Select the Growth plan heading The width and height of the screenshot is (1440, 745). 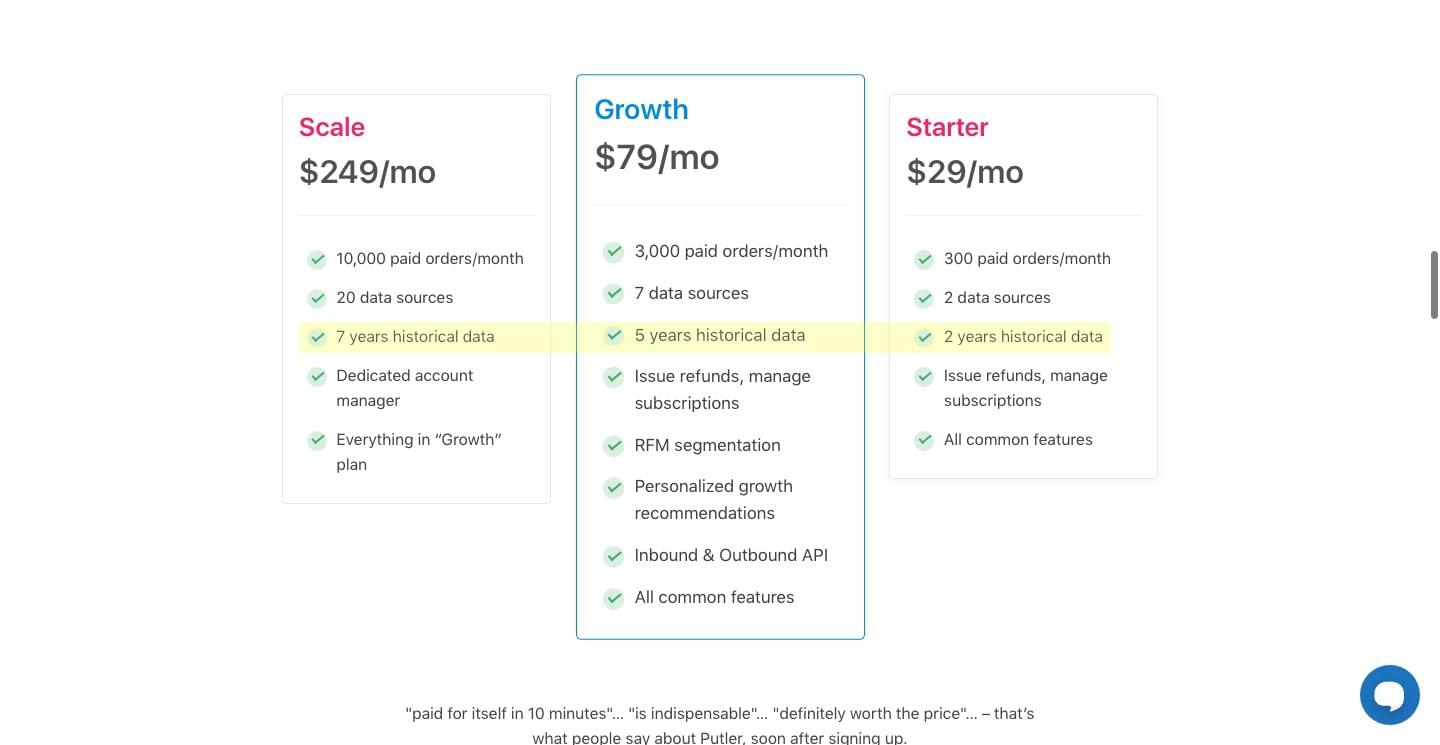point(641,109)
